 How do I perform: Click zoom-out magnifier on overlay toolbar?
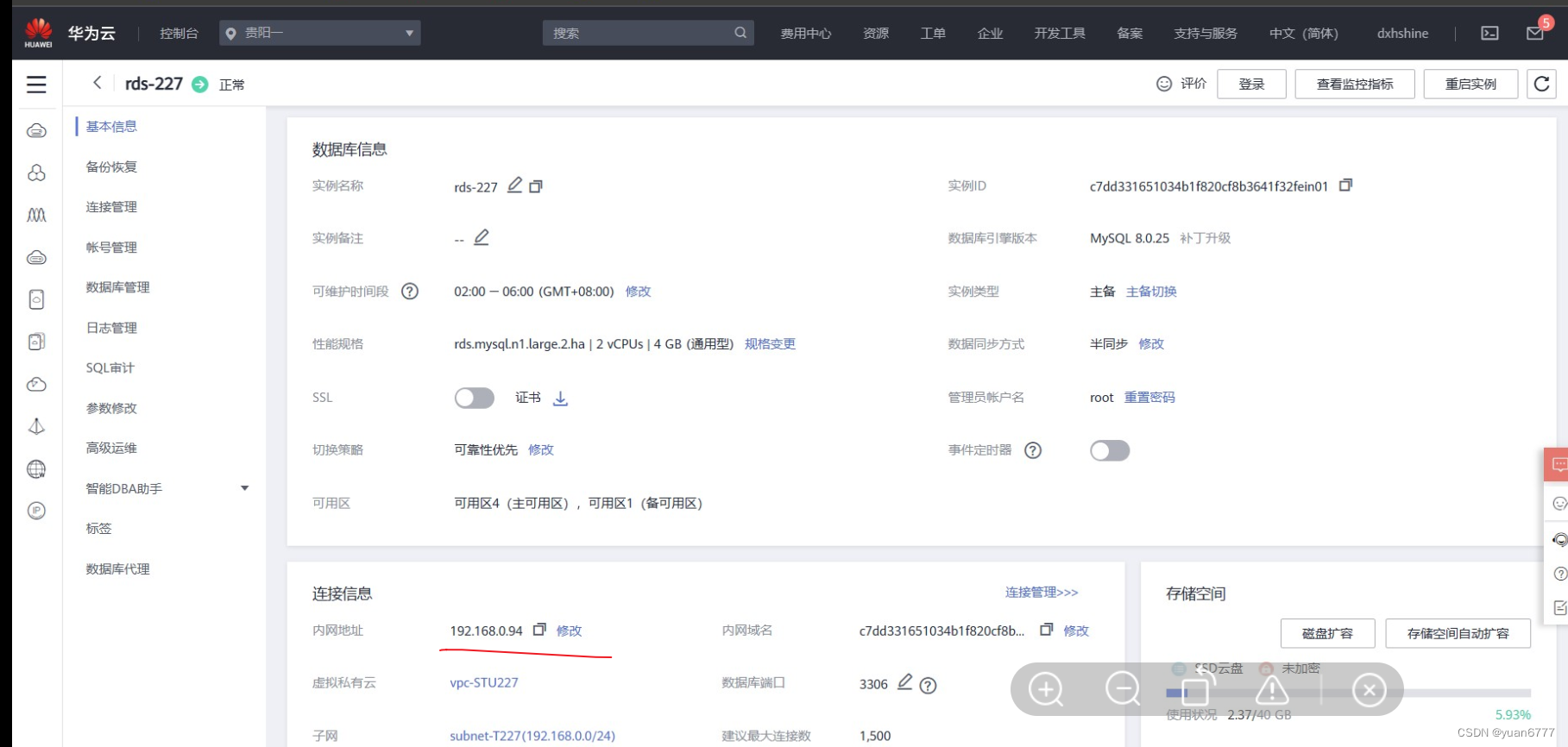point(1123,689)
